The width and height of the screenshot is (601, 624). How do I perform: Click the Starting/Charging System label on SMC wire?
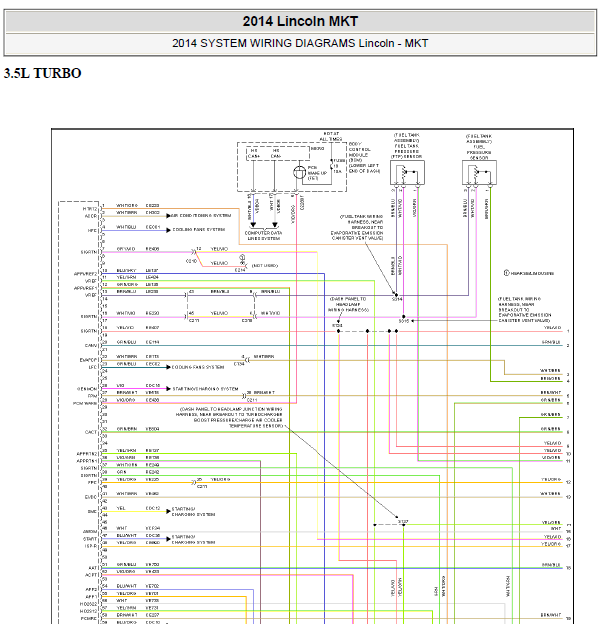(193, 512)
